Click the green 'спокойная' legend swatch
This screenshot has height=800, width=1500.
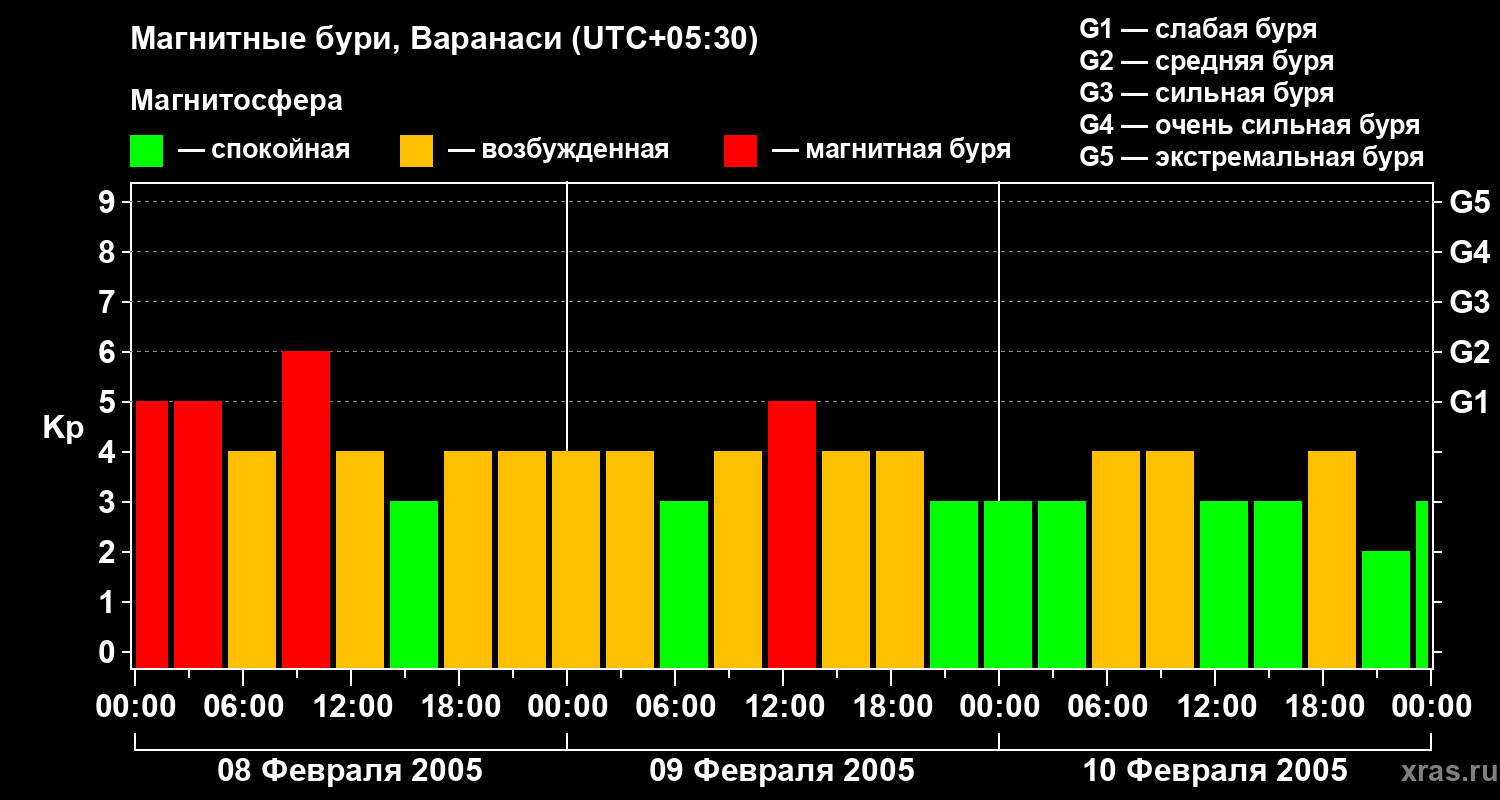(x=146, y=151)
